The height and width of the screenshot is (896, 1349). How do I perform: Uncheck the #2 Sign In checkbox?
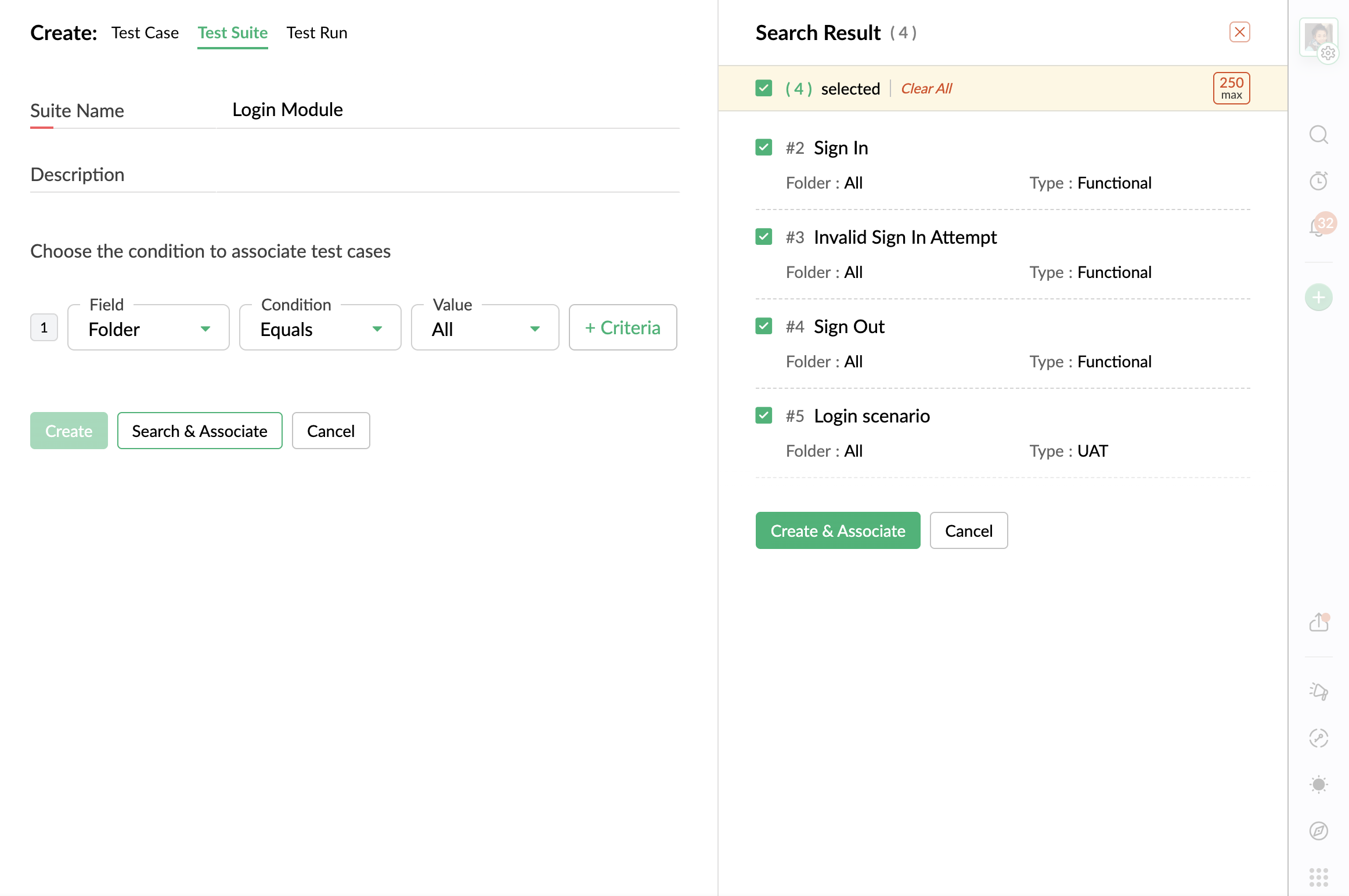point(763,147)
